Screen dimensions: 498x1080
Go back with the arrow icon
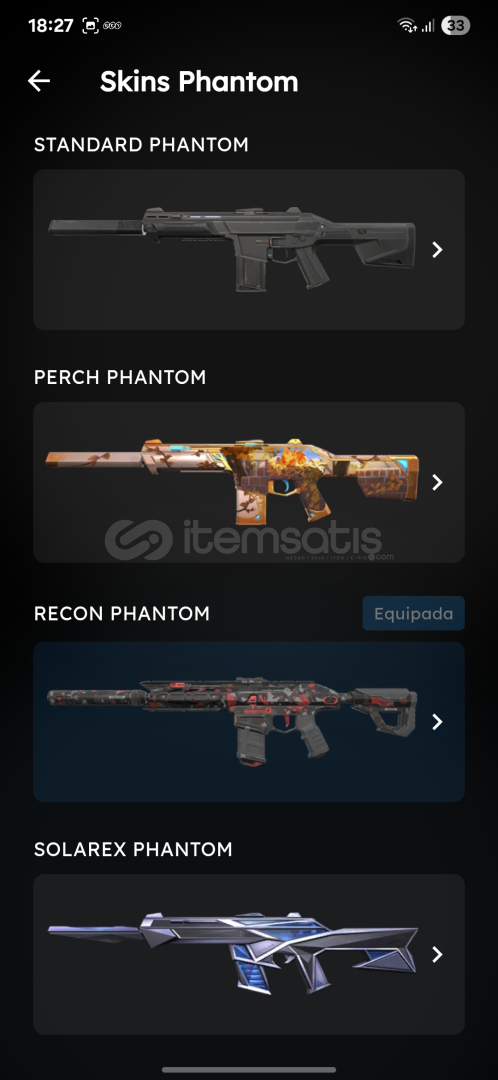coord(39,81)
